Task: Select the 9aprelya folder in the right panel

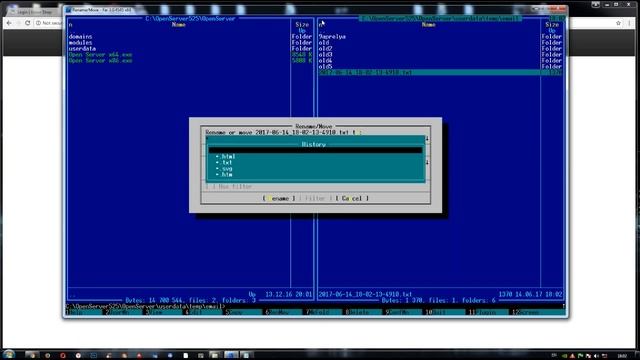Action: click(x=332, y=36)
